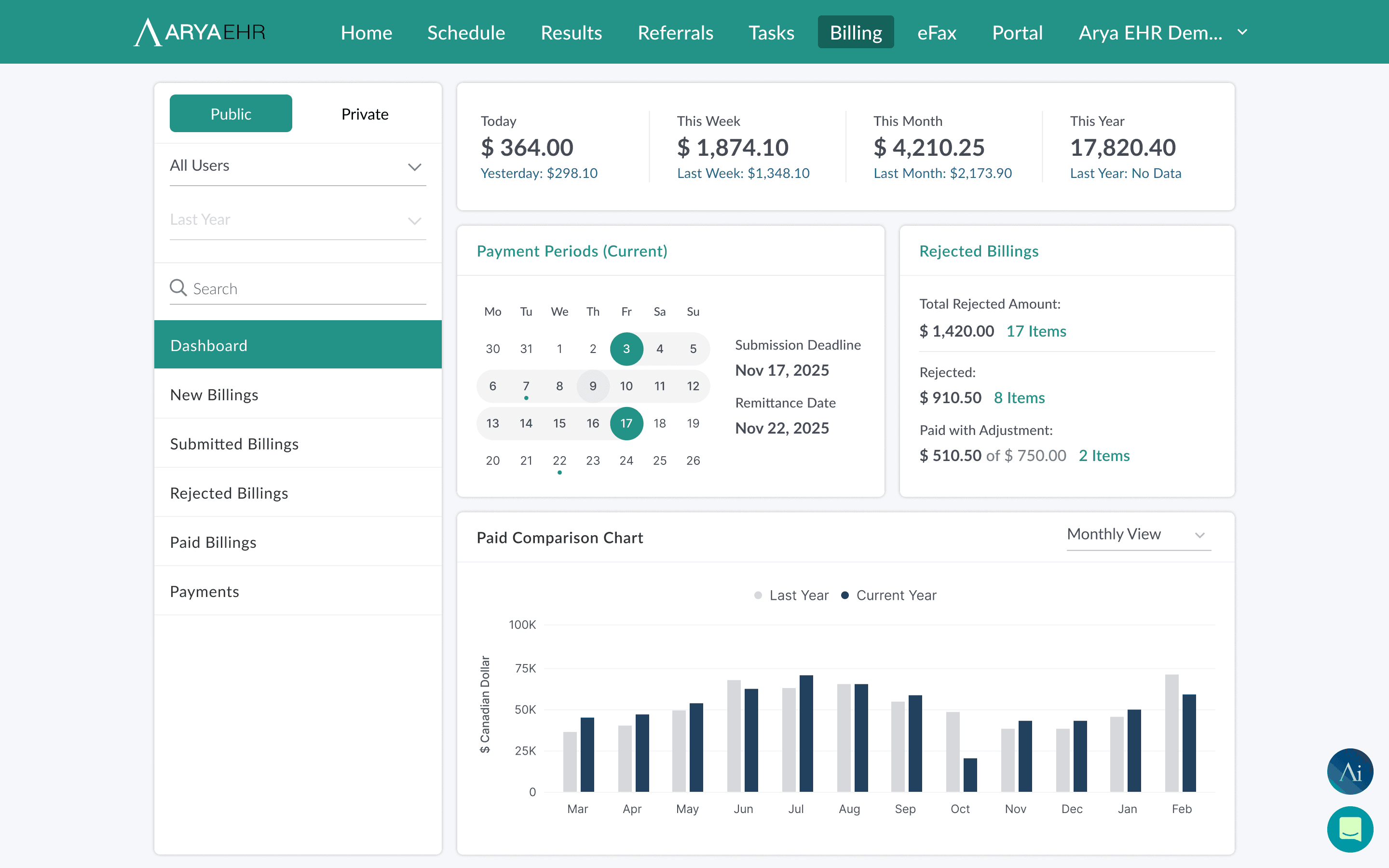
Task: Click Last Year: No Data text
Action: click(1126, 174)
